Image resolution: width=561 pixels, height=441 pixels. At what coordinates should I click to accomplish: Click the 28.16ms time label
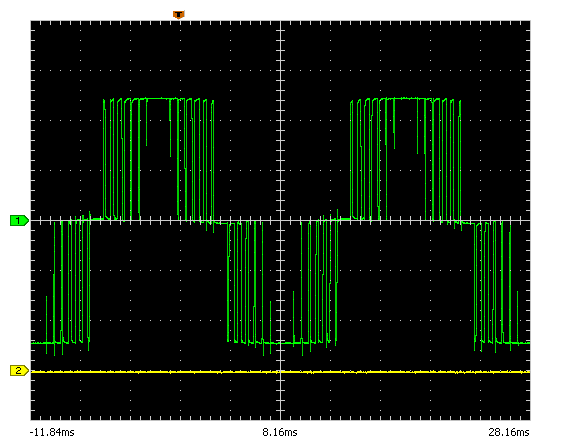click(508, 432)
